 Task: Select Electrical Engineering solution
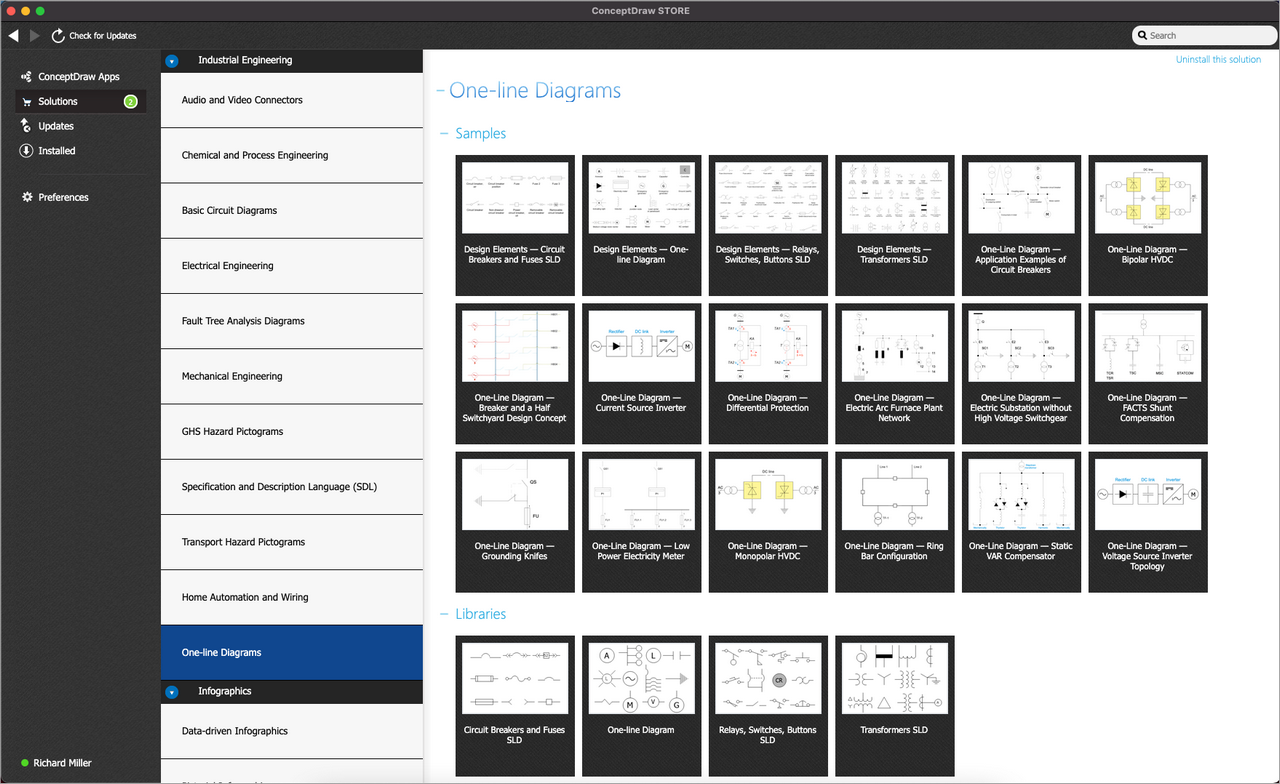(x=292, y=266)
